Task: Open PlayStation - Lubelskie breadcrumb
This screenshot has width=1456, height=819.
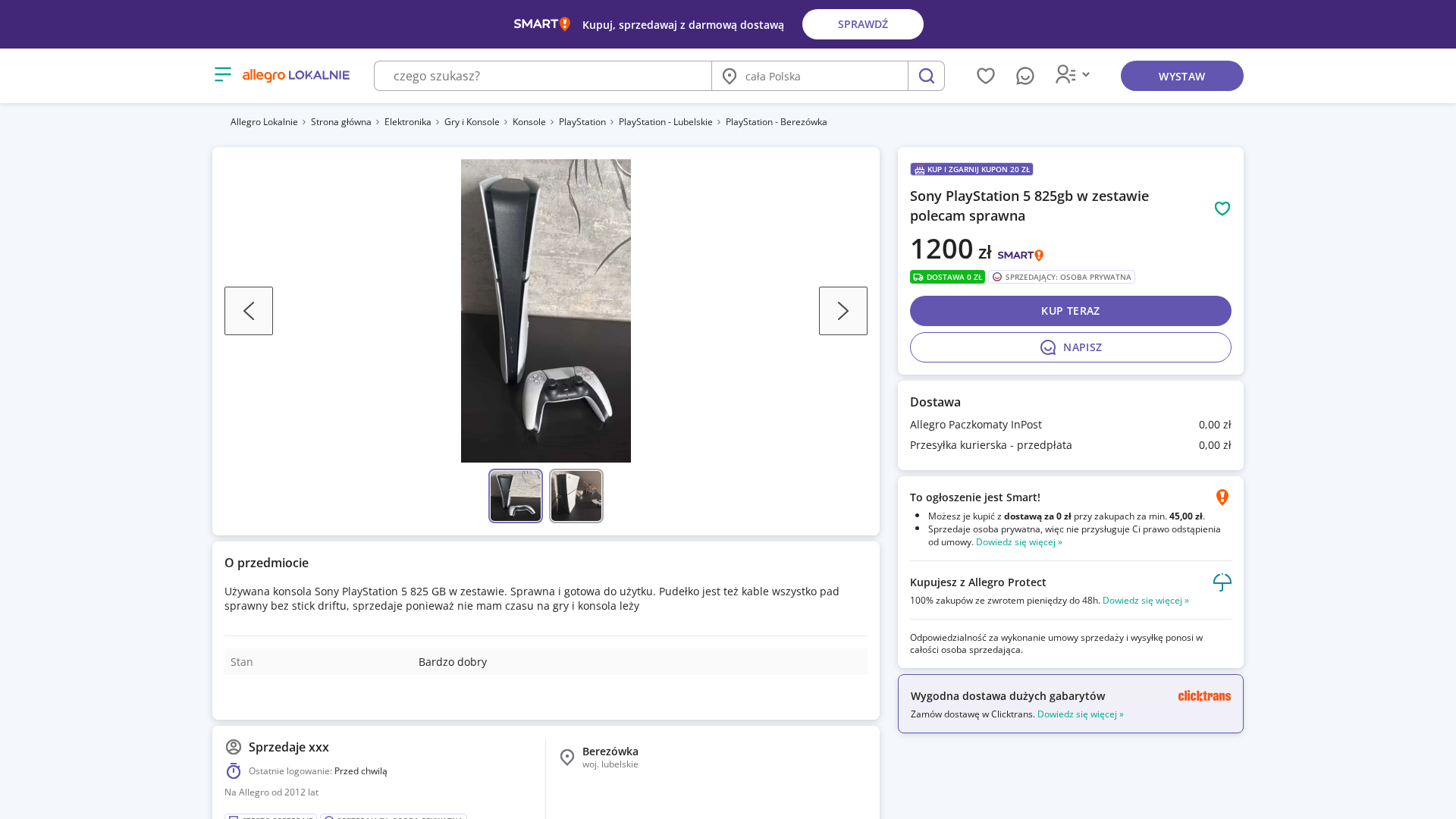Action: (665, 121)
